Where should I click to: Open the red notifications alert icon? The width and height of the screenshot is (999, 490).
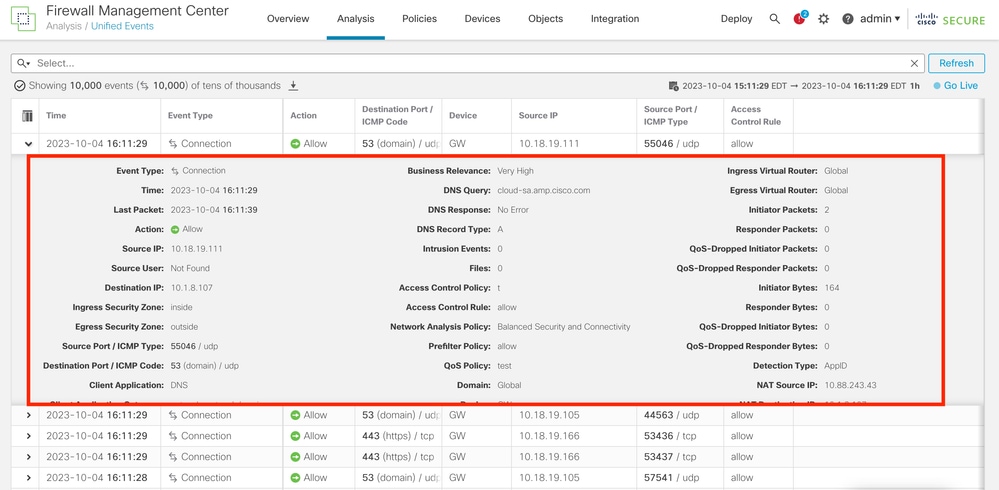(x=799, y=19)
